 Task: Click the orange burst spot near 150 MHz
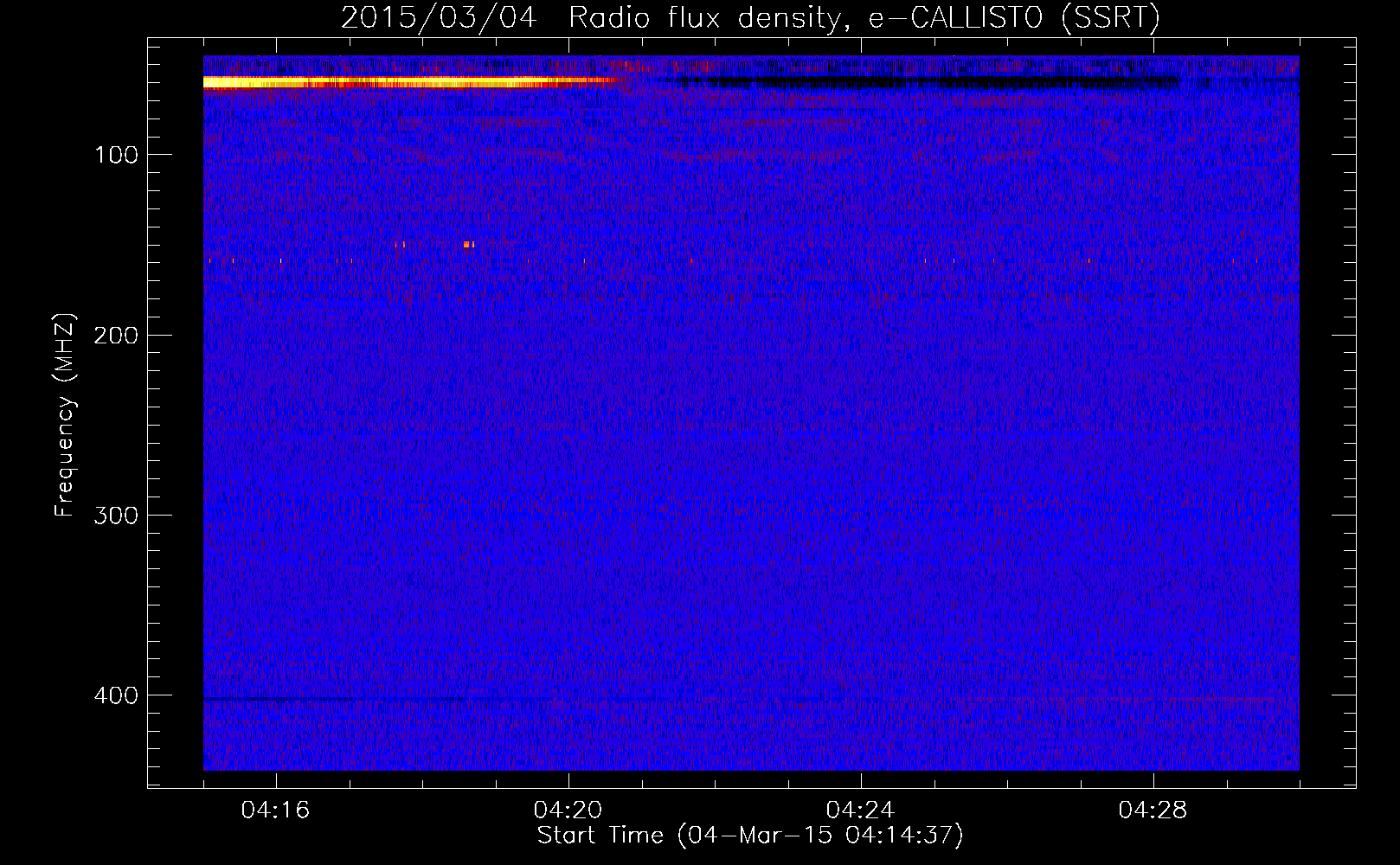pyautogui.click(x=468, y=245)
